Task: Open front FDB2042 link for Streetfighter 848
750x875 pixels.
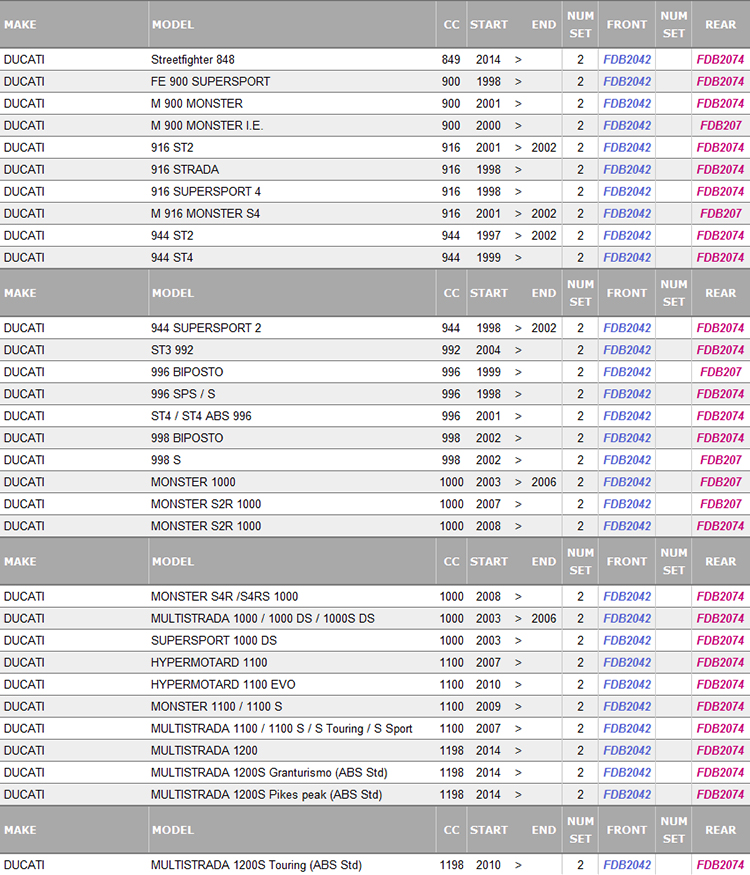Action: (627, 60)
